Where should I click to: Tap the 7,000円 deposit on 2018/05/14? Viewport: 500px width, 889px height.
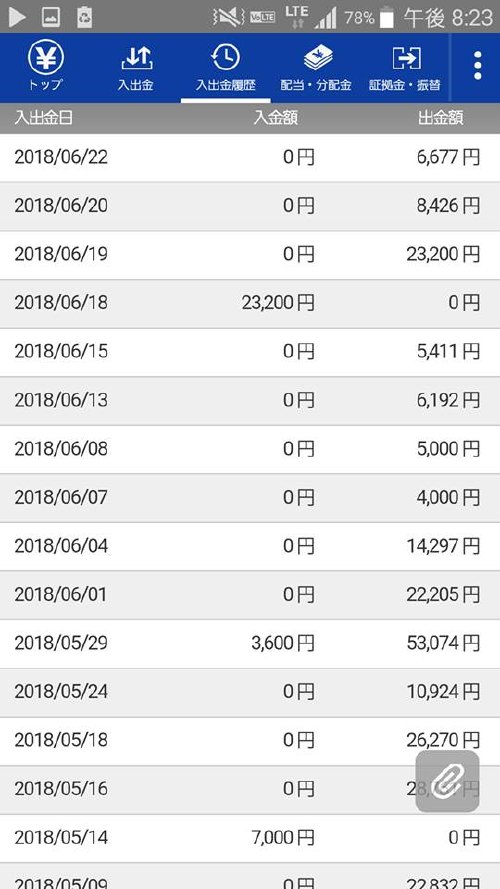282,837
